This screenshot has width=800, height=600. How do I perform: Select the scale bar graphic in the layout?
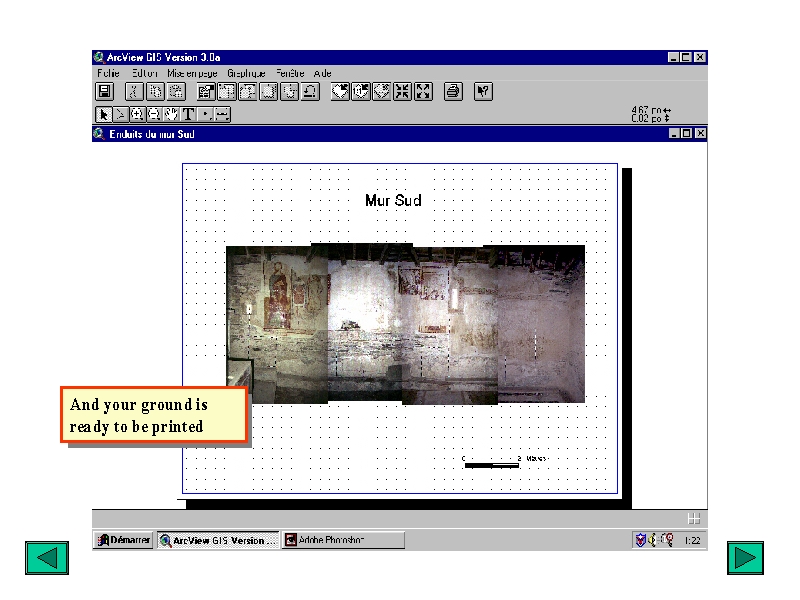pos(504,462)
